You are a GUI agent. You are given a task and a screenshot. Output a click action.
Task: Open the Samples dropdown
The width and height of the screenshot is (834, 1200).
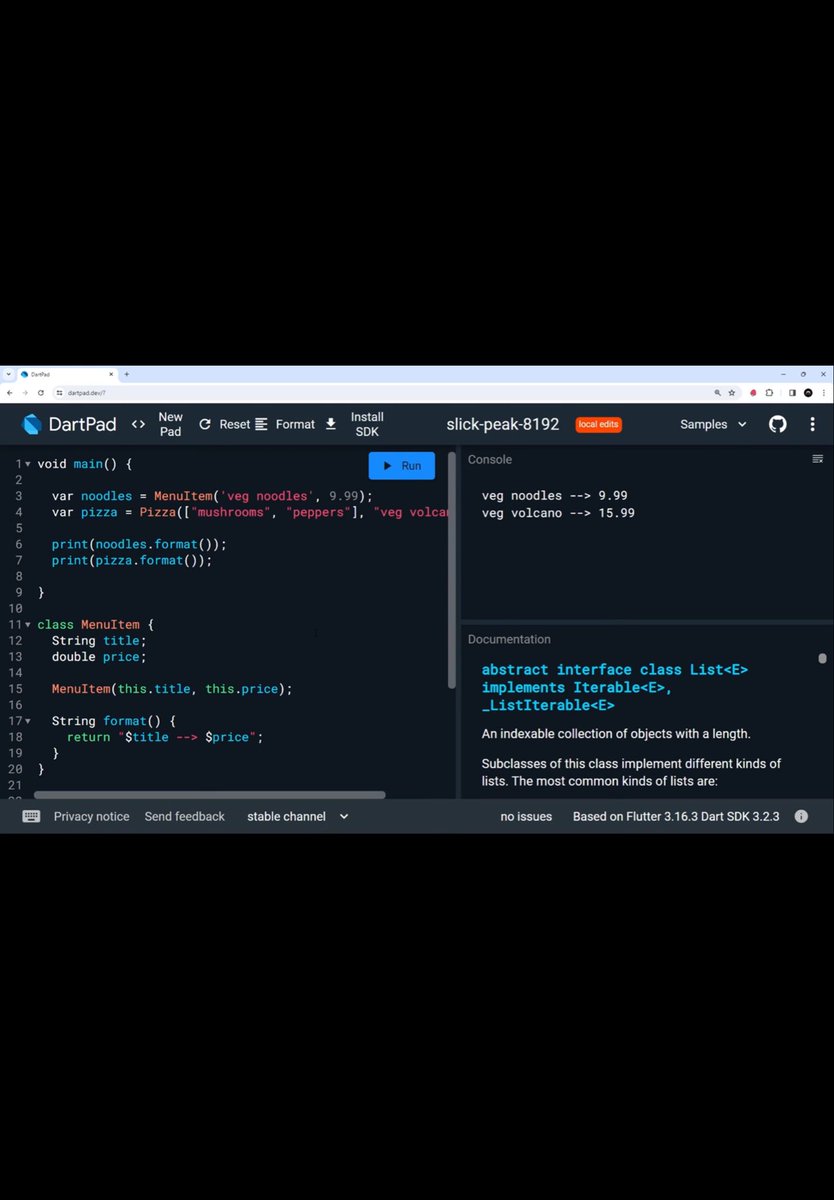(x=713, y=424)
